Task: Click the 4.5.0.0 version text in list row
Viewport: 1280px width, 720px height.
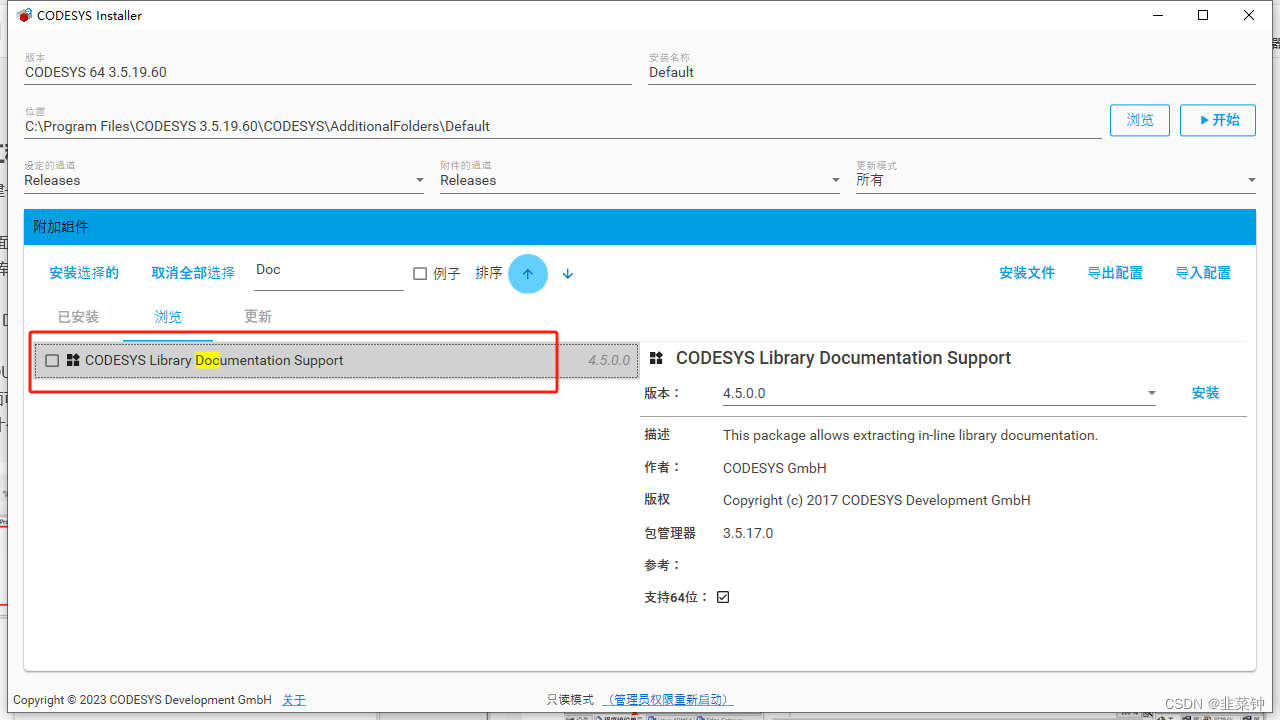Action: [x=609, y=361]
